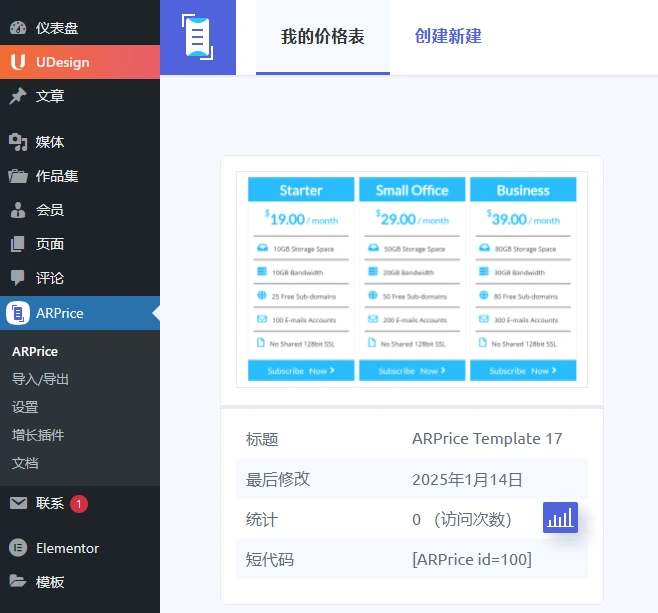Click the ARPrice plugin logo in header
This screenshot has width=658, height=613.
pos(198,37)
